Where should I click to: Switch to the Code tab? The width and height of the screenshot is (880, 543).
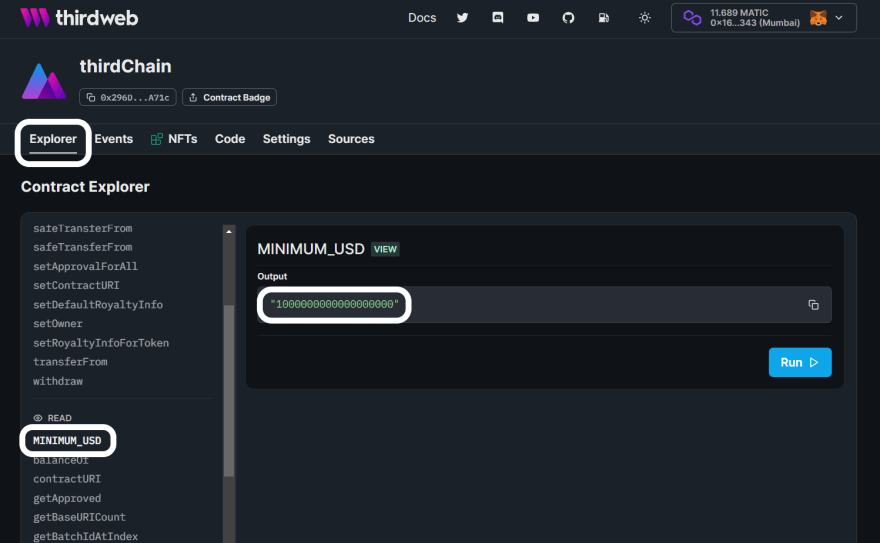tap(230, 139)
